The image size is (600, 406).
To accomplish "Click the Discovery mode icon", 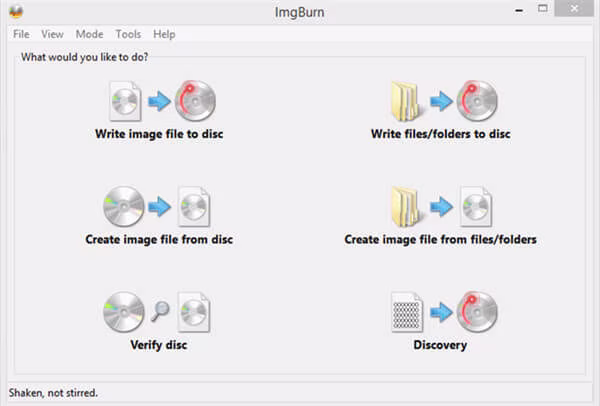I will (440, 313).
